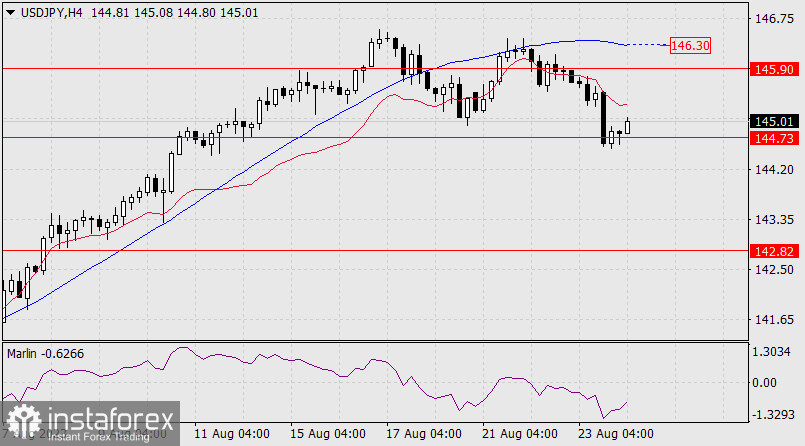Screen dimensions: 805x446
Task: Select the USDJPY,H4 chart title text
Action: point(51,13)
